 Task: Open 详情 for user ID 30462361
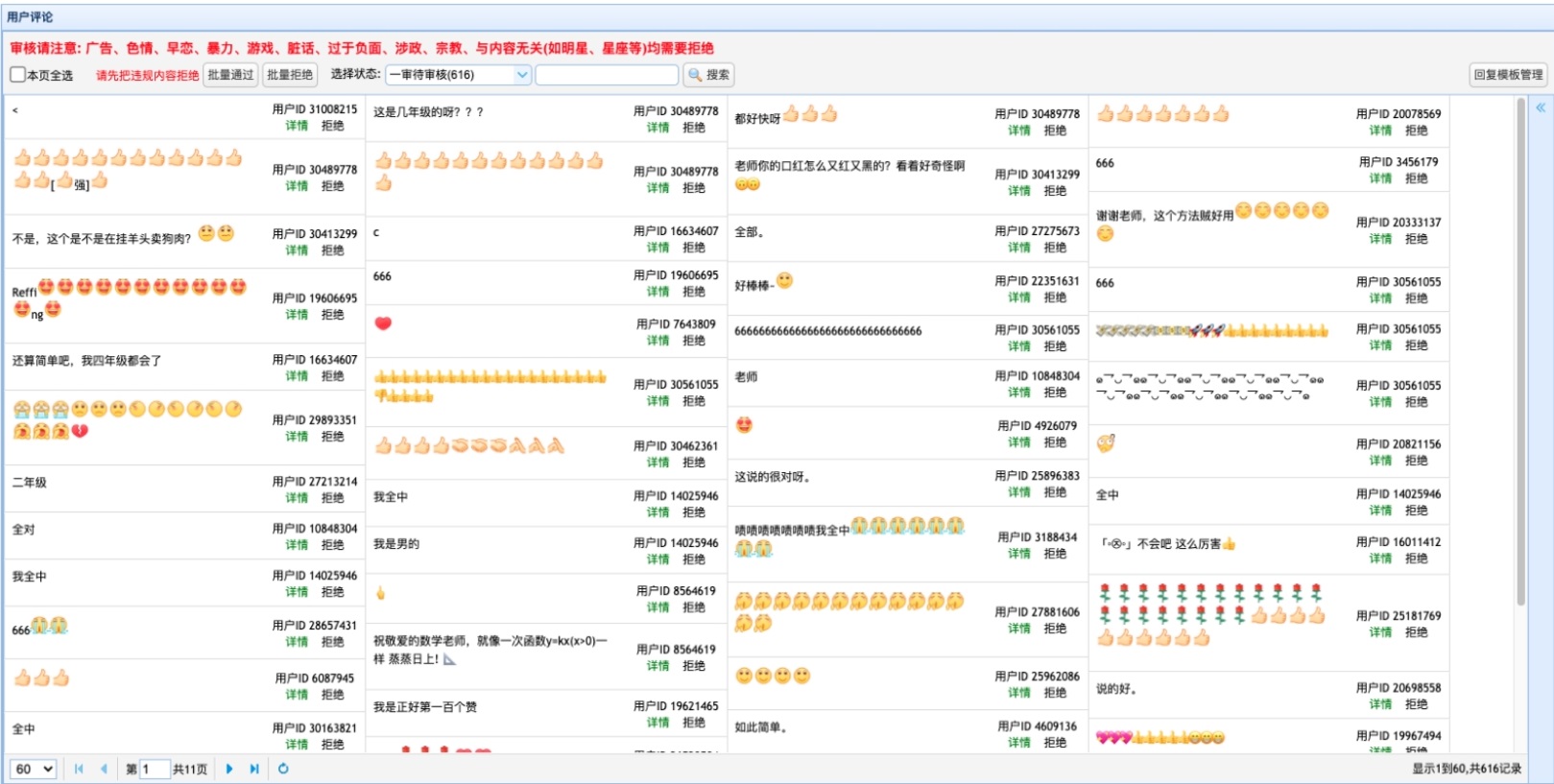pyautogui.click(x=657, y=463)
